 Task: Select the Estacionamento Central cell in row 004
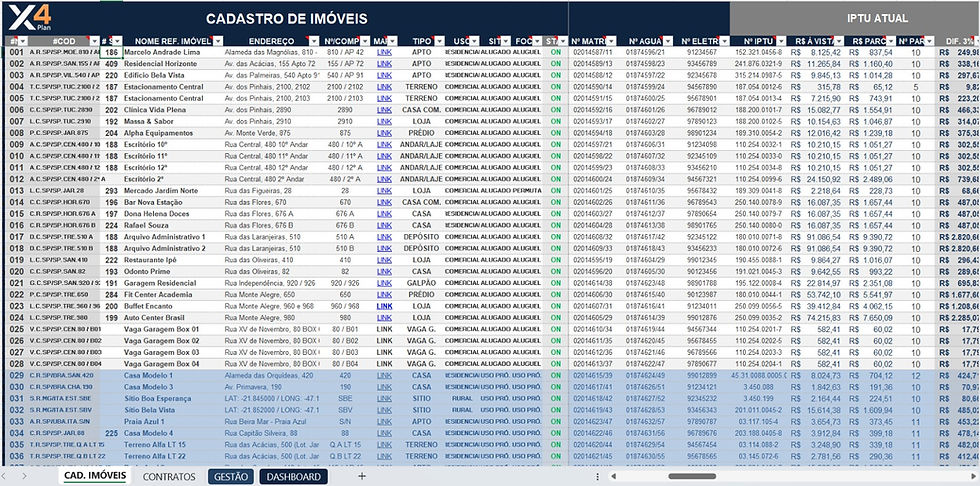(x=172, y=87)
